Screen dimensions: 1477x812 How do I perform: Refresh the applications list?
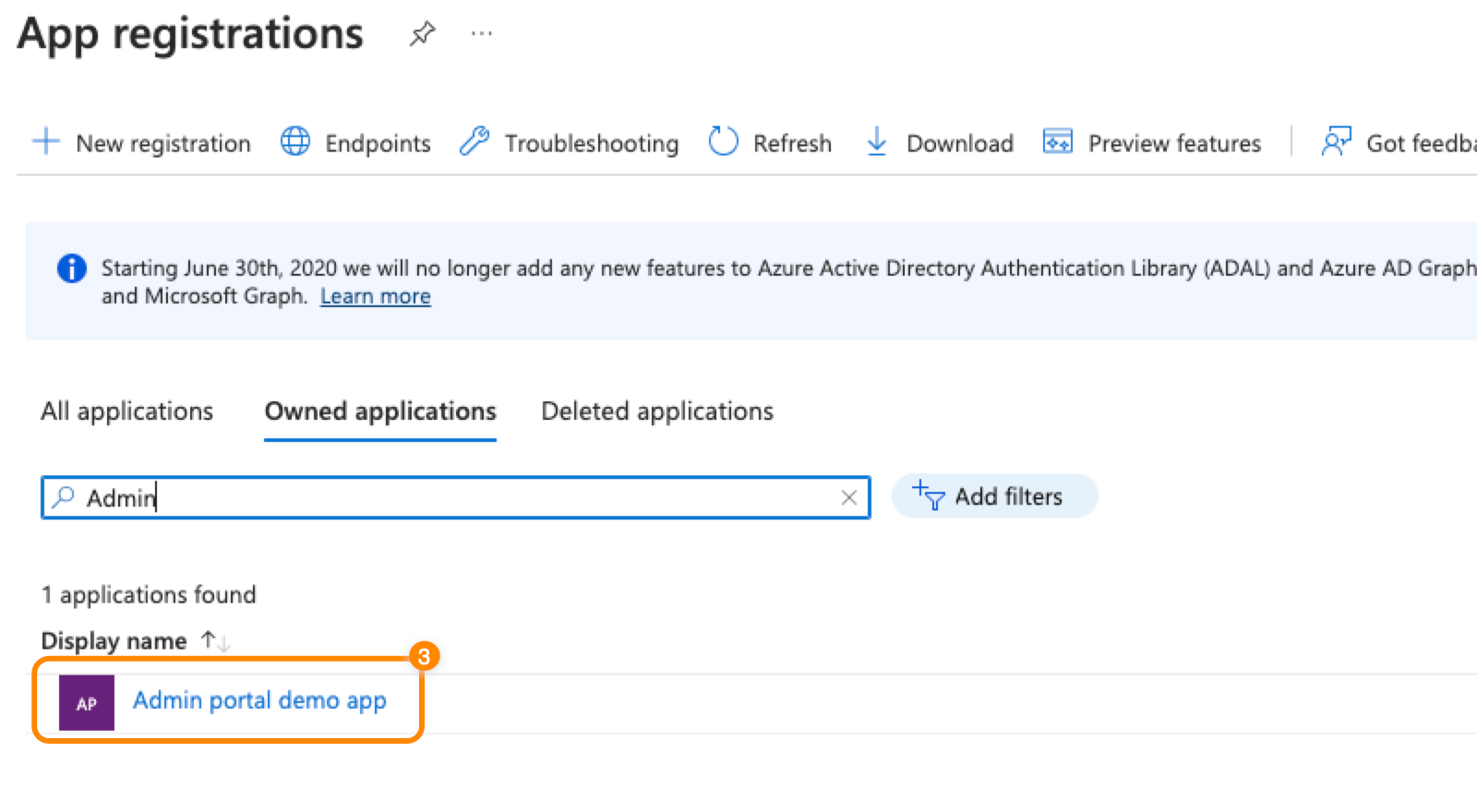770,143
